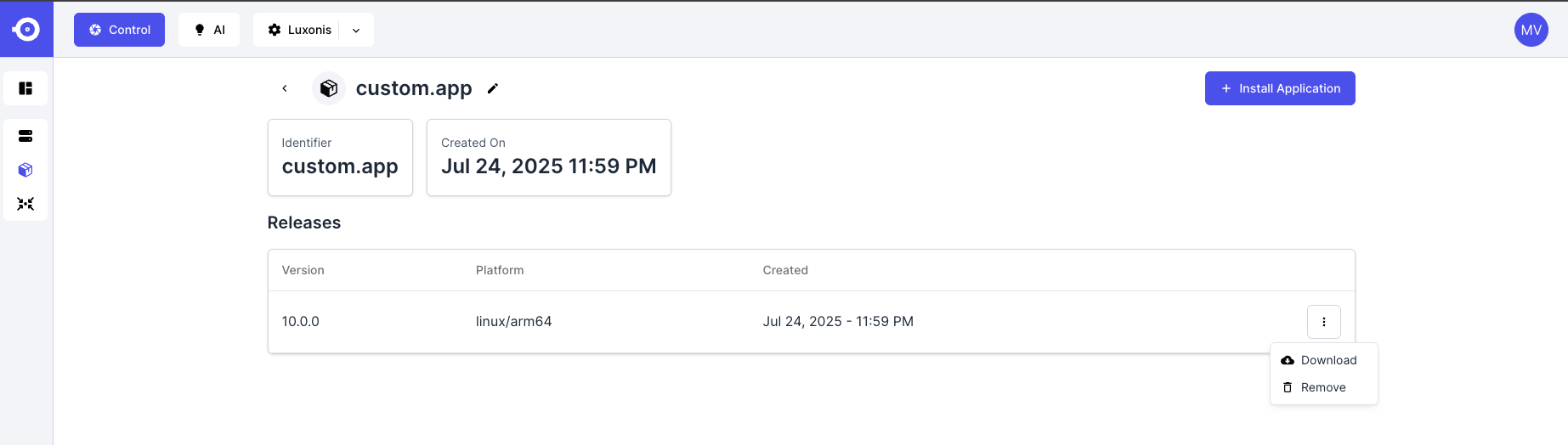Screen dimensions: 1568x445
Task: Click the custom.app package icon
Action: (x=329, y=88)
